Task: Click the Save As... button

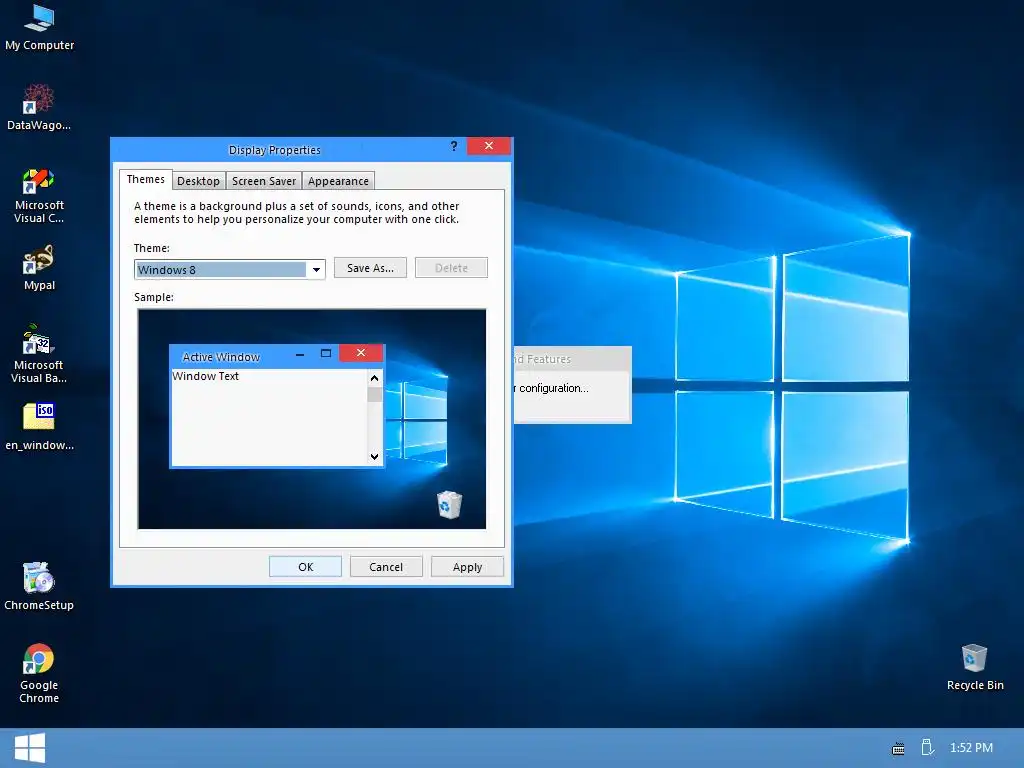Action: tap(370, 268)
